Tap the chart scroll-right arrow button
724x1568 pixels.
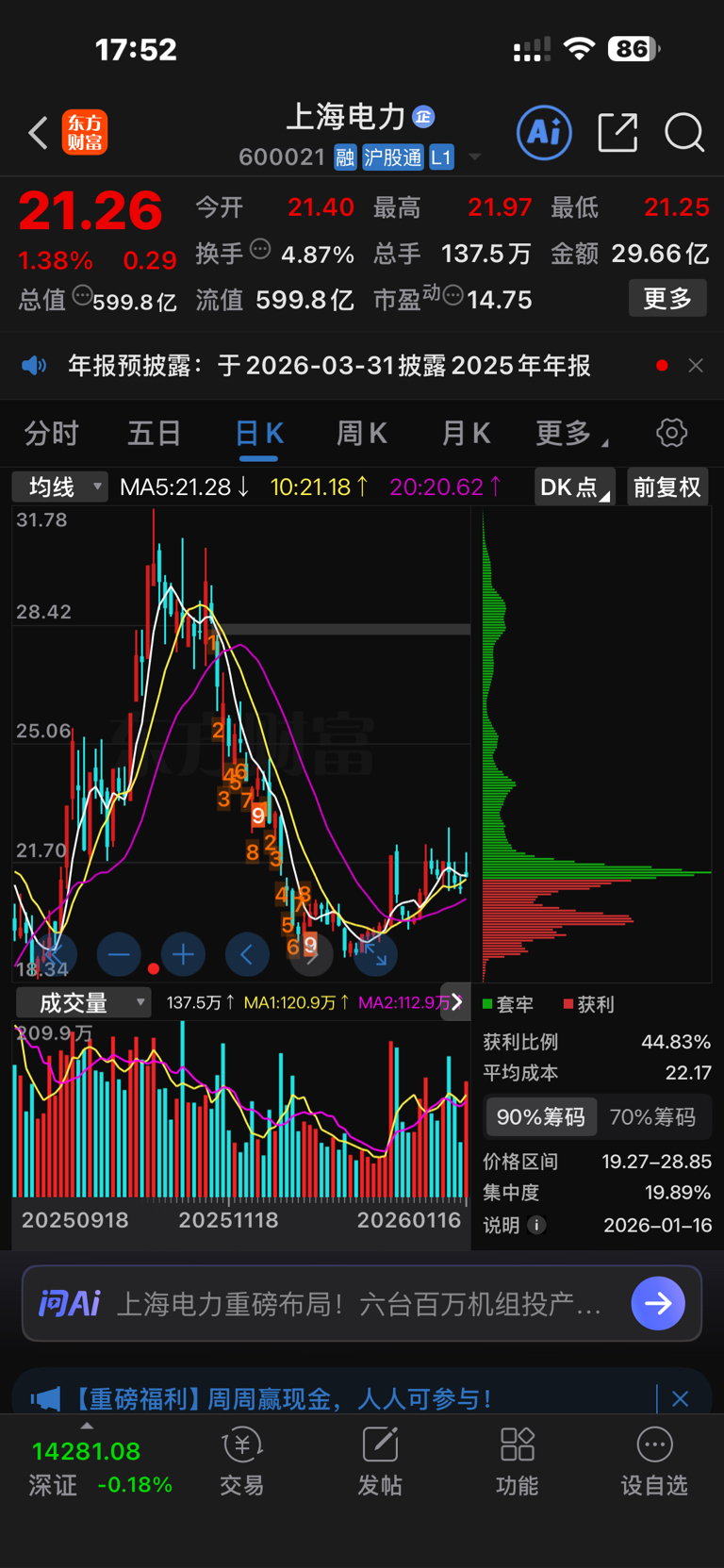[311, 955]
